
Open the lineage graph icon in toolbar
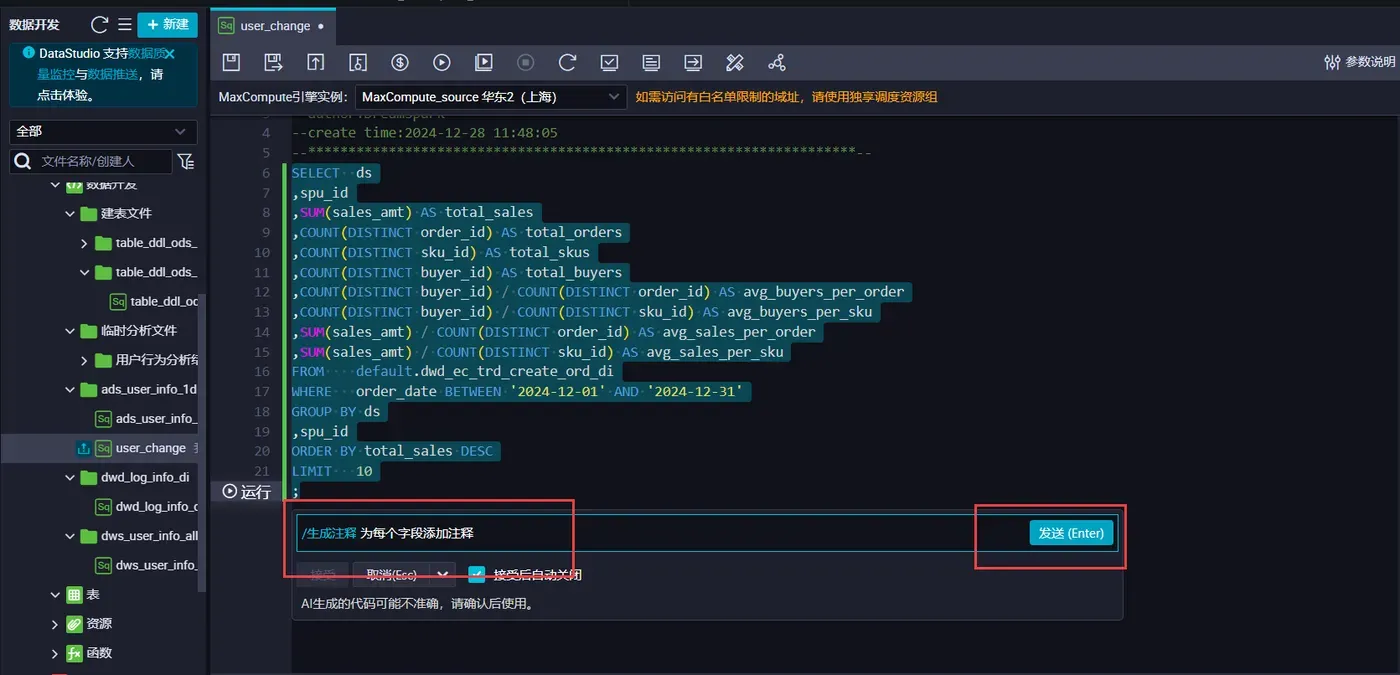[x=777, y=62]
